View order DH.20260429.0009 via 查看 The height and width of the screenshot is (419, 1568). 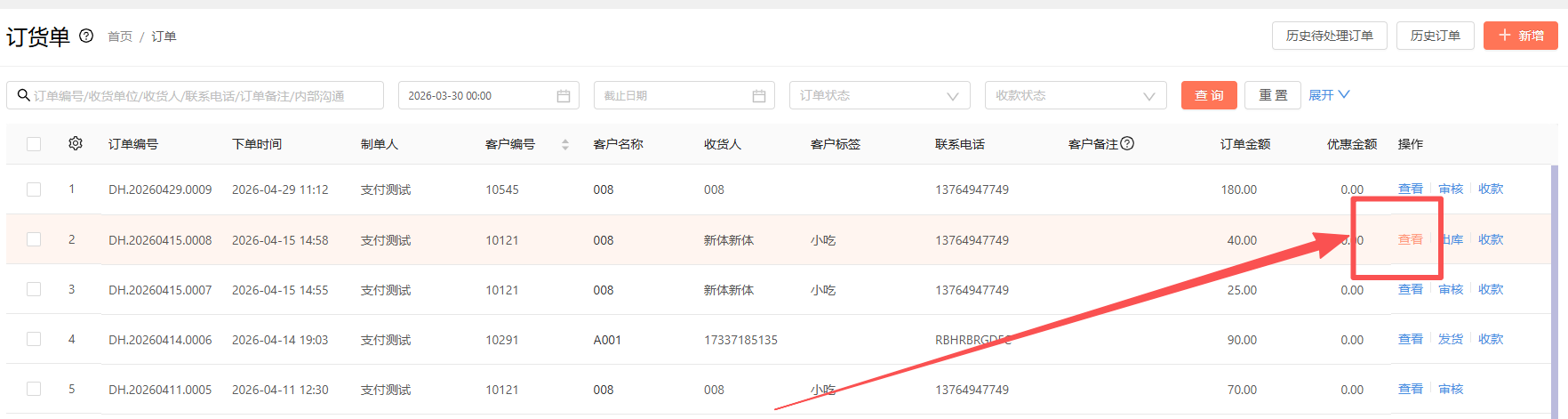coord(1411,189)
